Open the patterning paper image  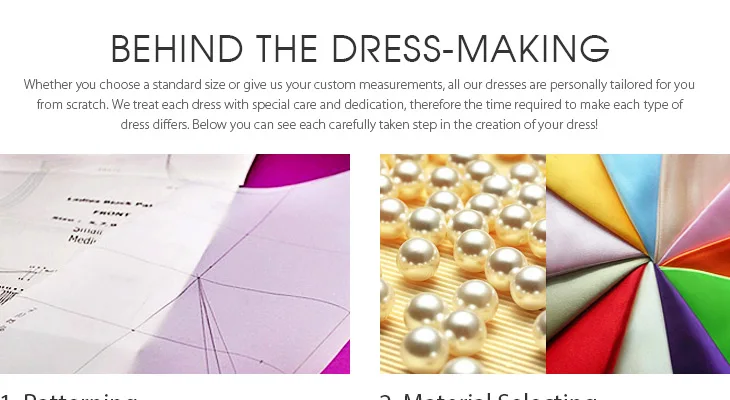click(175, 264)
